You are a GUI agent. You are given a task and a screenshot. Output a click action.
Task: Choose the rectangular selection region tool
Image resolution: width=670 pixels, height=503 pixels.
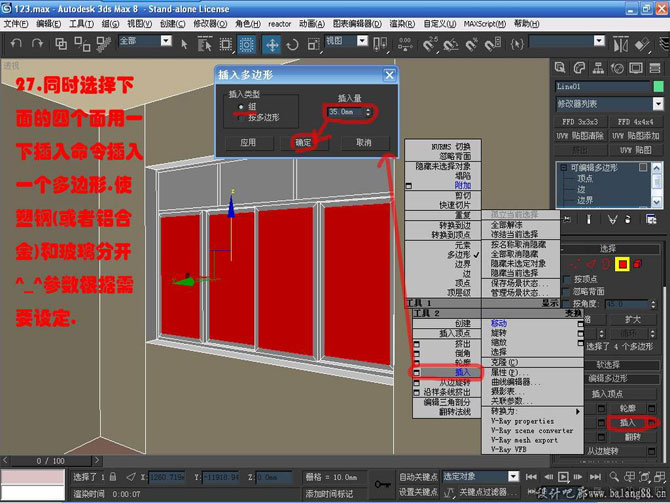(x=226, y=44)
